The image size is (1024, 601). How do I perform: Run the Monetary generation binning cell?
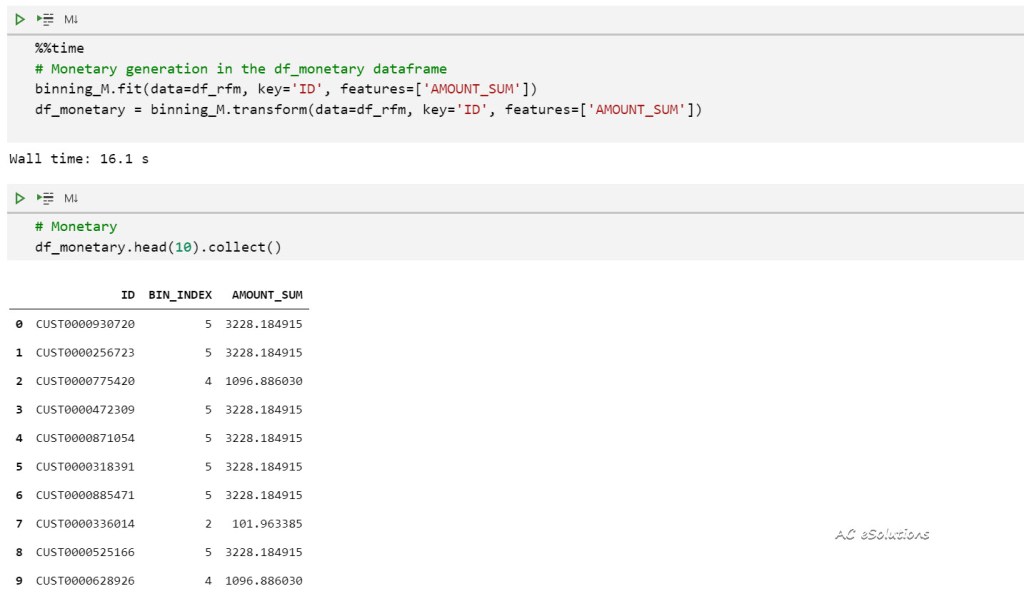(x=19, y=19)
